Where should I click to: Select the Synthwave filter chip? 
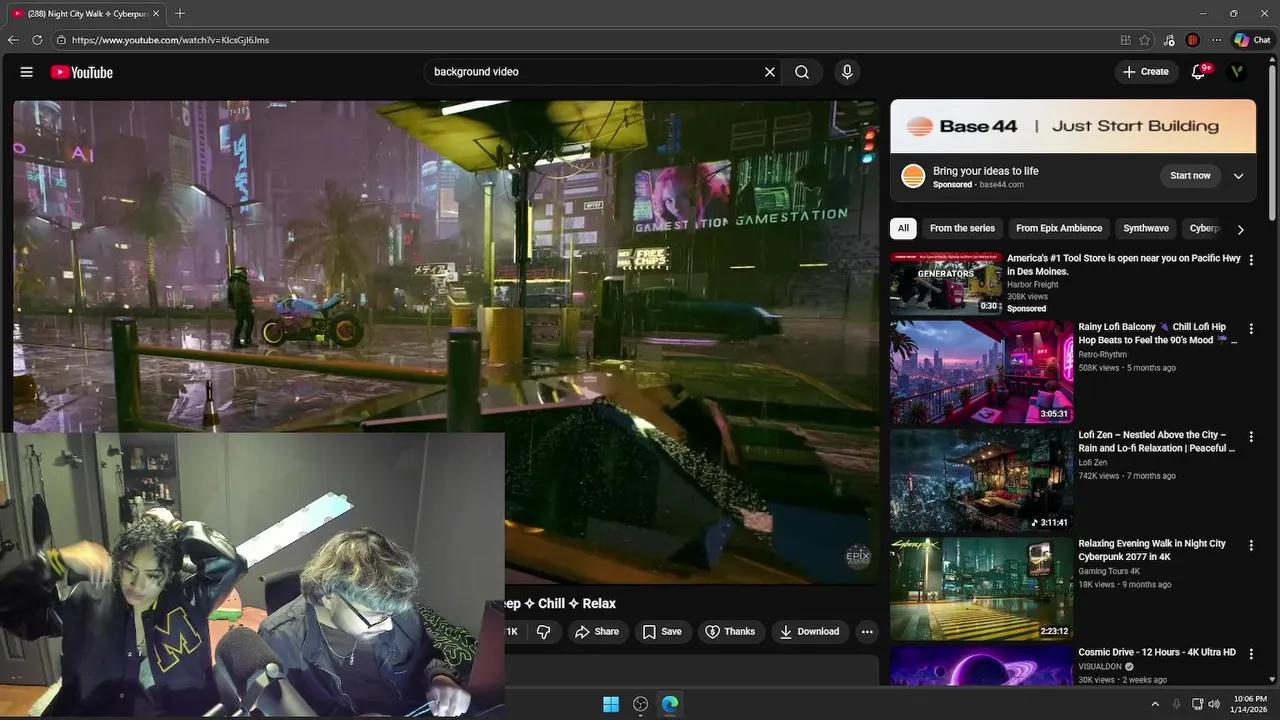tap(1146, 228)
